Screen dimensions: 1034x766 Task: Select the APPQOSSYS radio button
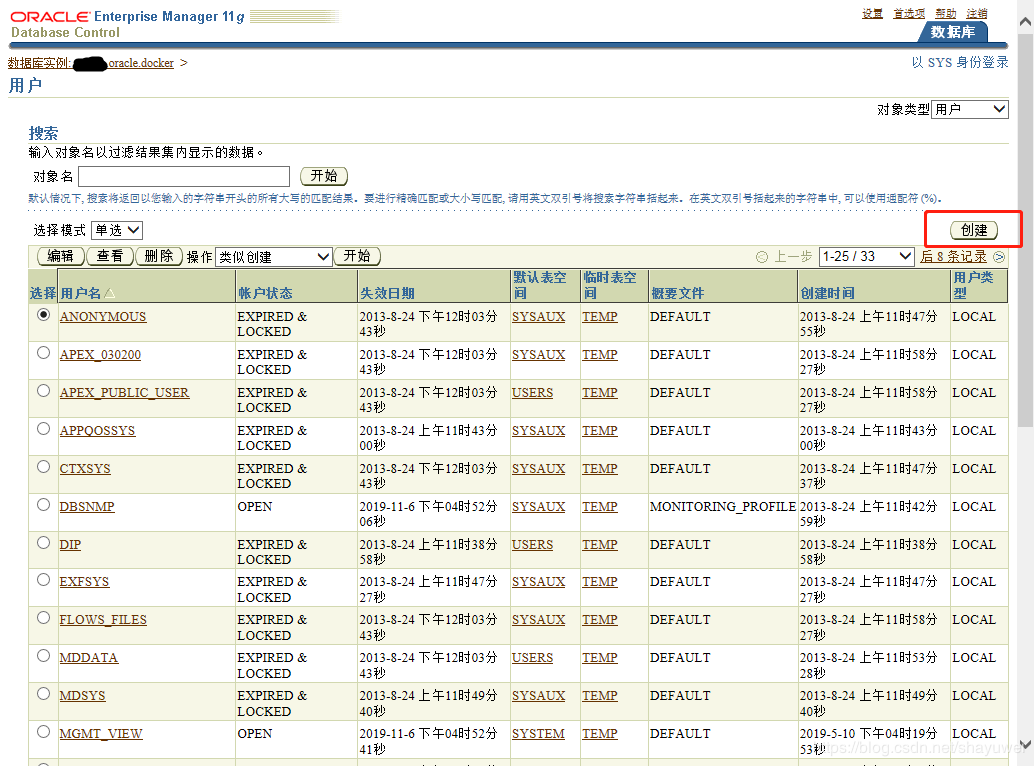pos(44,429)
